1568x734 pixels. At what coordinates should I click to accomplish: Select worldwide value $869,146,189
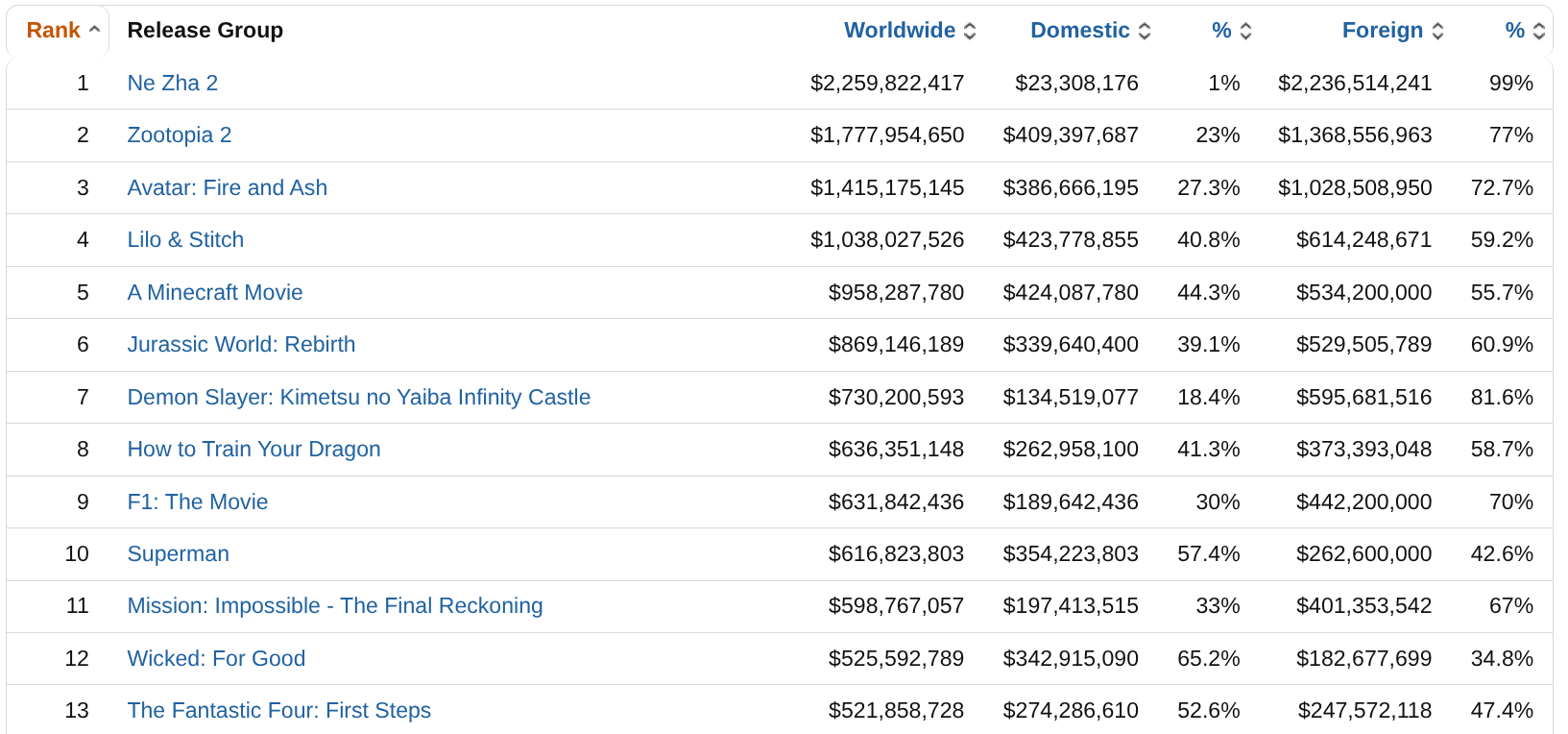896,345
